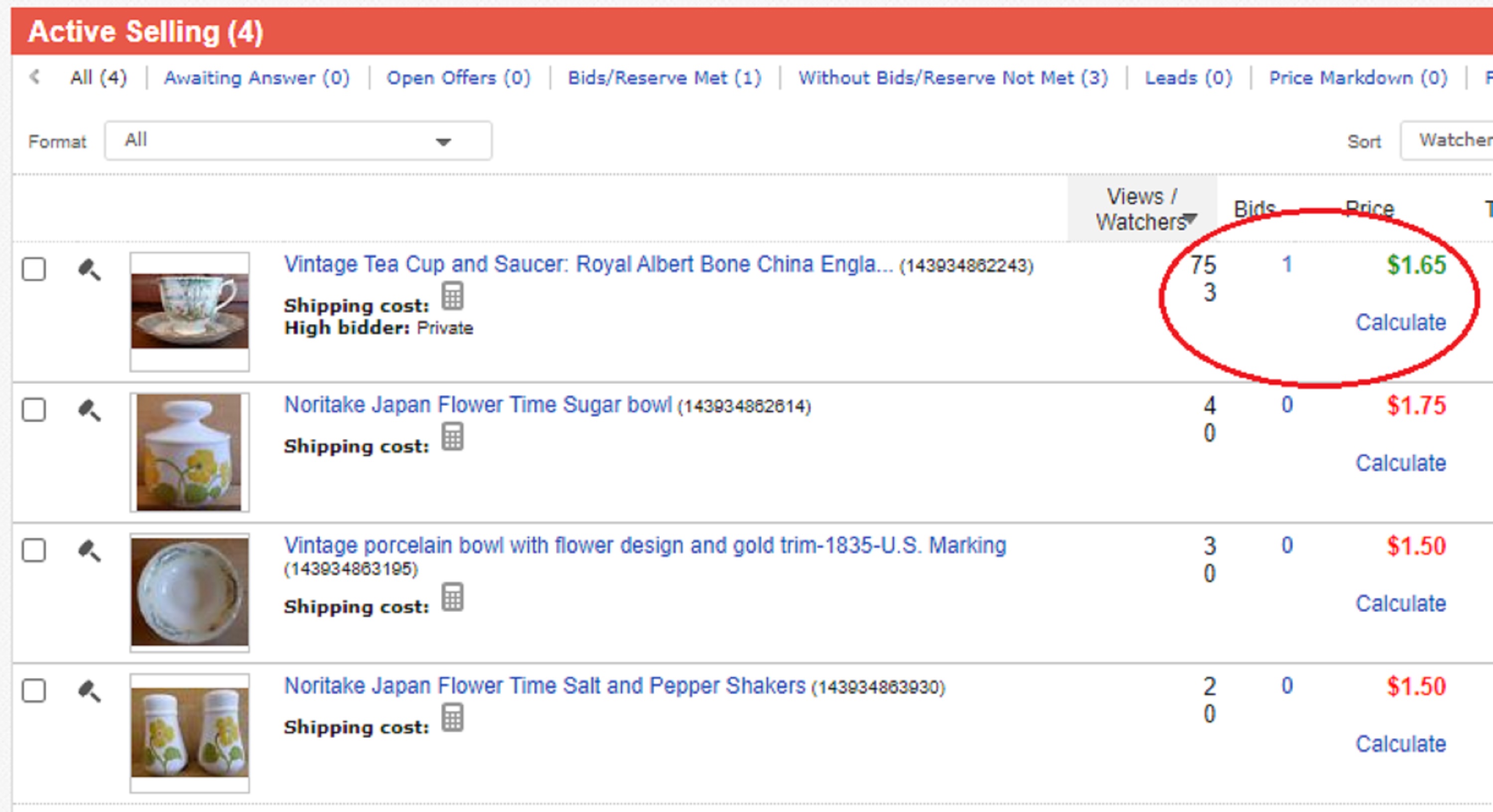This screenshot has height=812, width=1493.
Task: Click the gavel icon beside Salt and Pepper Shakers
Action: click(x=90, y=692)
